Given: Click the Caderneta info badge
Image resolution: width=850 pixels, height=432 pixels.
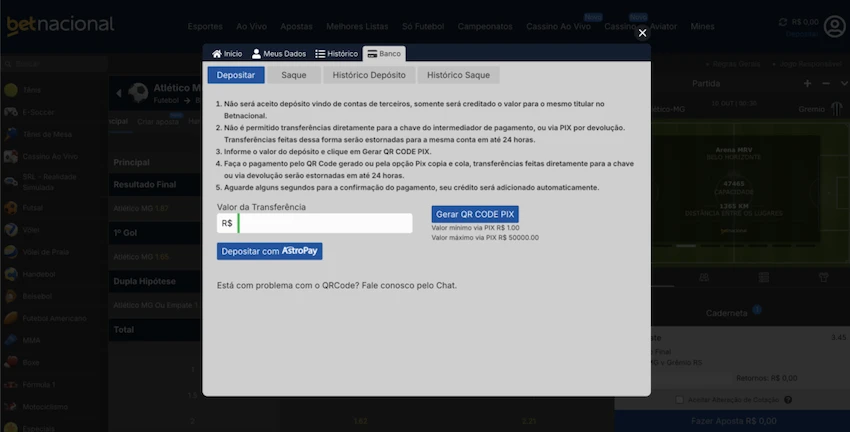Looking at the screenshot, I should click(x=757, y=310).
